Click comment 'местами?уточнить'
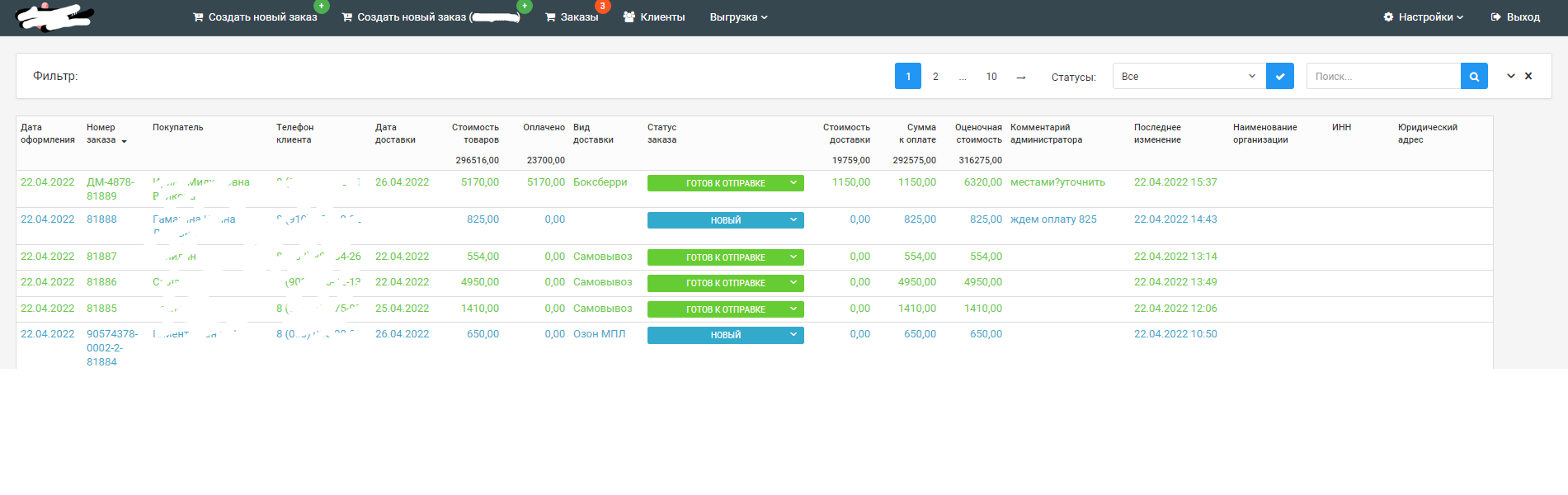 pos(1057,182)
